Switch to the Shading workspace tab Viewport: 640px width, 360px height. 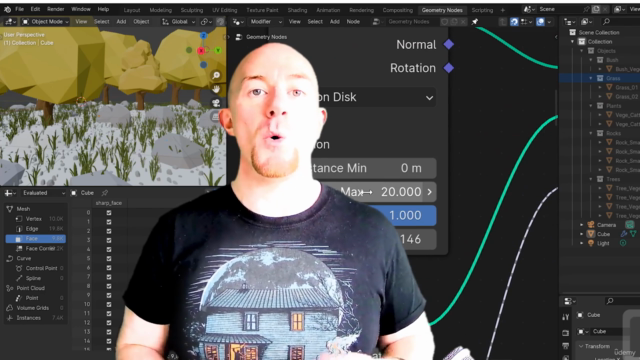coord(297,10)
